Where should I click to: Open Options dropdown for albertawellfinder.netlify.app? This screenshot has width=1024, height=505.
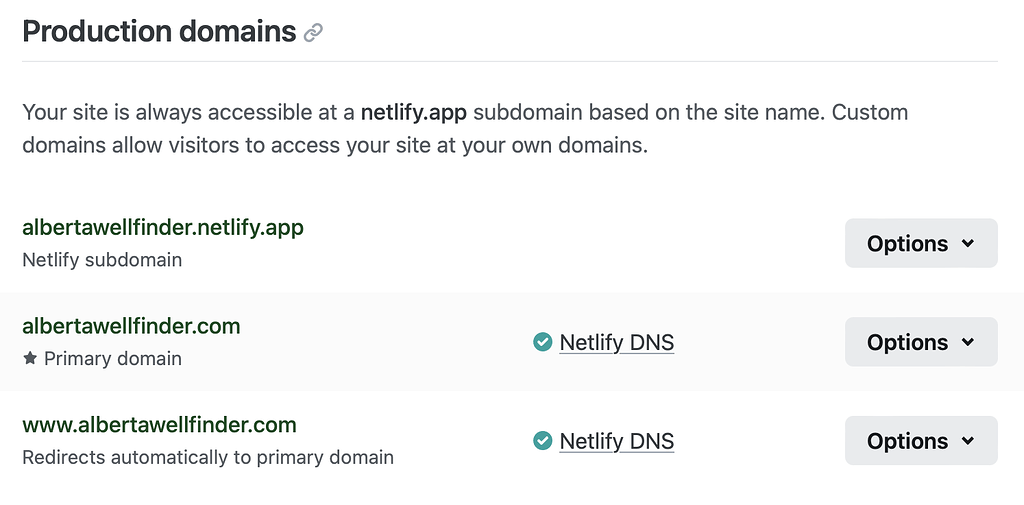point(921,243)
